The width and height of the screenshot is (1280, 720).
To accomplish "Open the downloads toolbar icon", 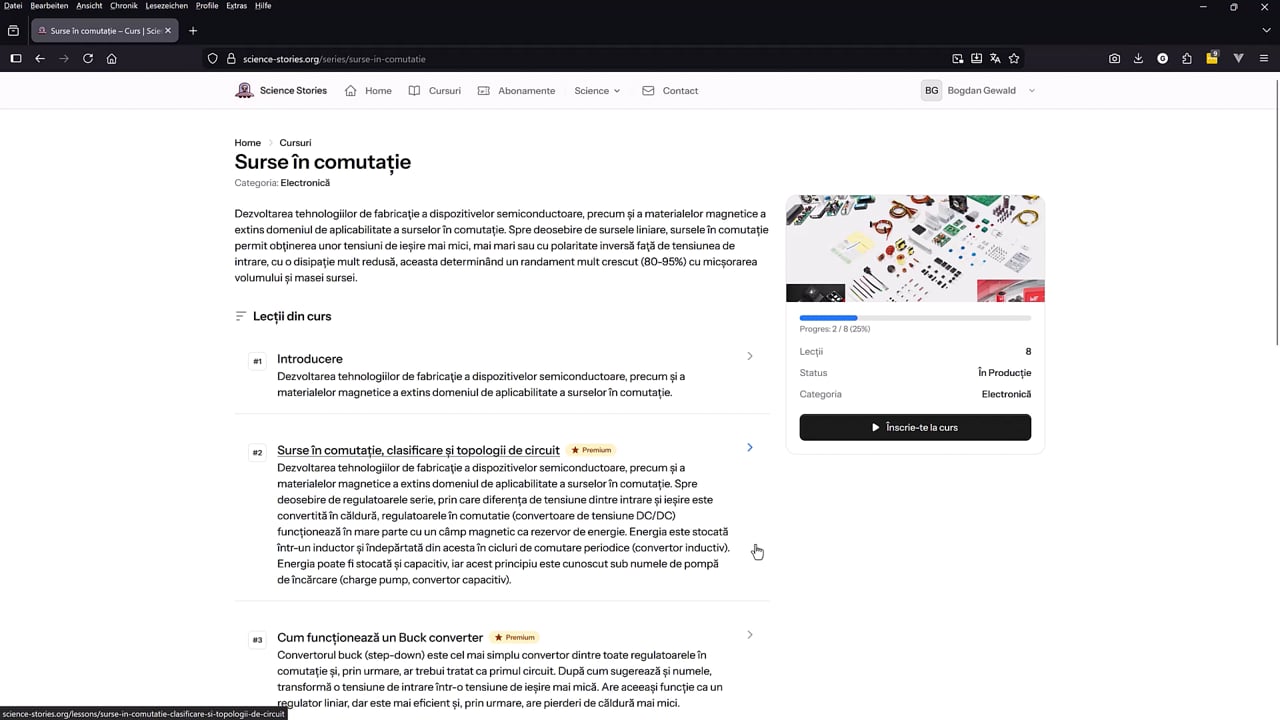I will click(1138, 59).
